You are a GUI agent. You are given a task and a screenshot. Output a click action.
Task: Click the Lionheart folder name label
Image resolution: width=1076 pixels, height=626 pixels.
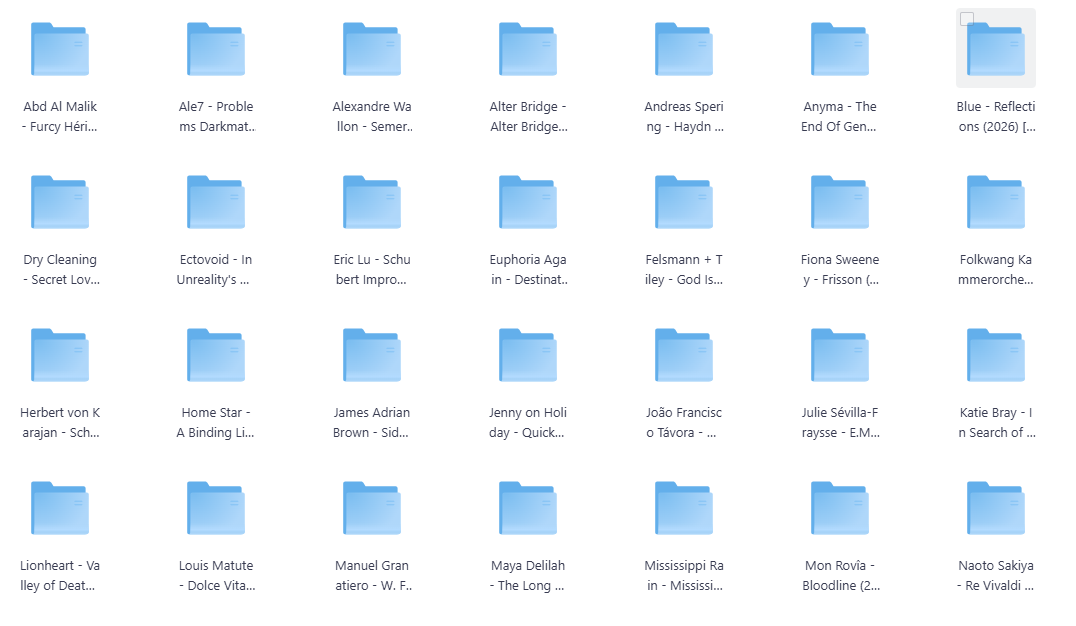[x=60, y=576]
